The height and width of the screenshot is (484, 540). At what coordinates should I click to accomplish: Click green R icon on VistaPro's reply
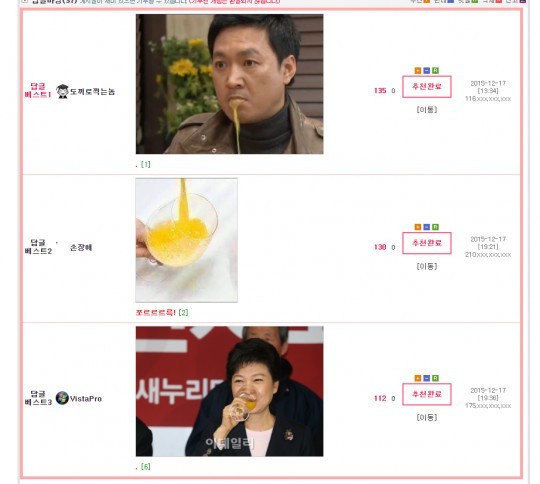(x=435, y=378)
